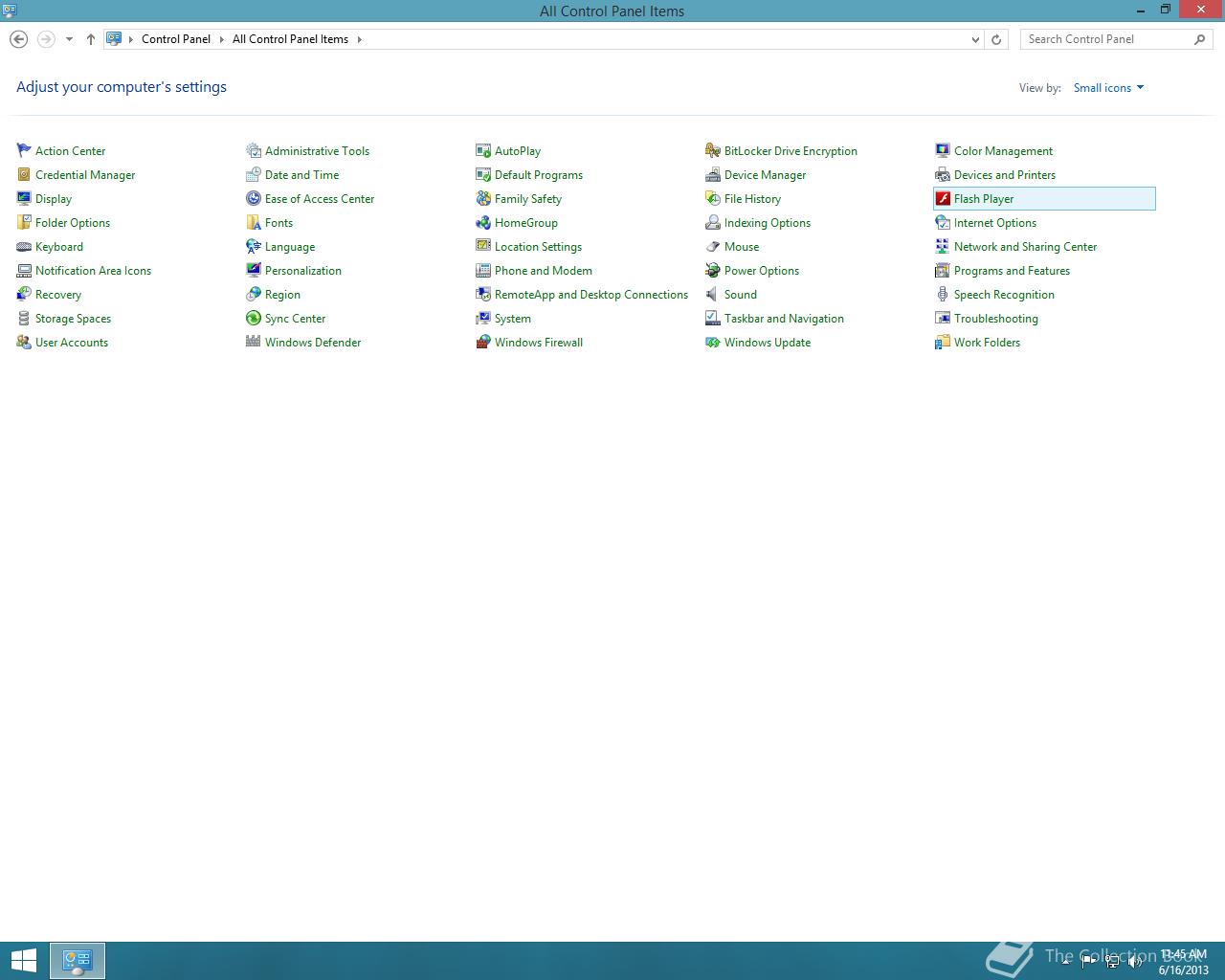Image resolution: width=1225 pixels, height=980 pixels.
Task: Click the search magnifier icon
Action: (1200, 39)
